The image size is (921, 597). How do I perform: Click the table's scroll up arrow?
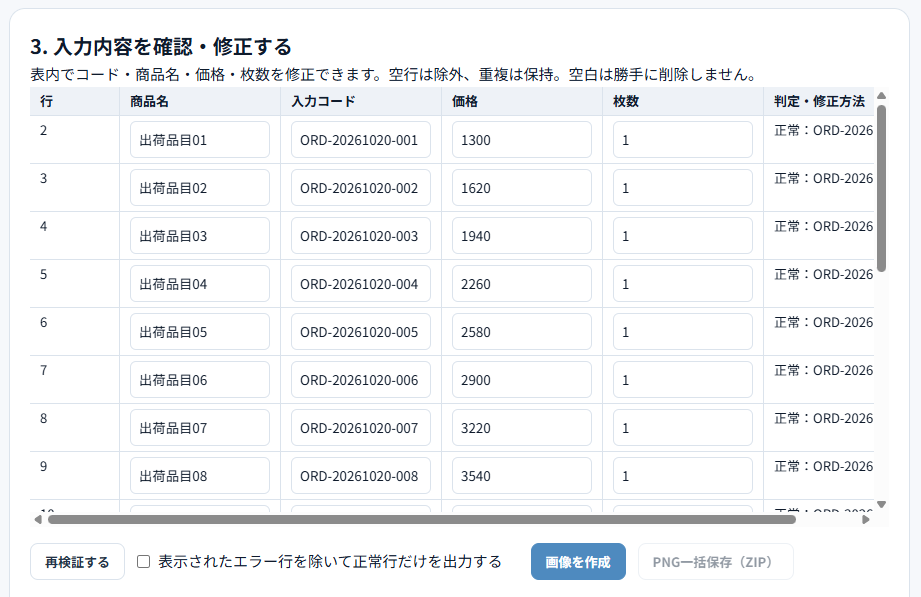coord(881,96)
